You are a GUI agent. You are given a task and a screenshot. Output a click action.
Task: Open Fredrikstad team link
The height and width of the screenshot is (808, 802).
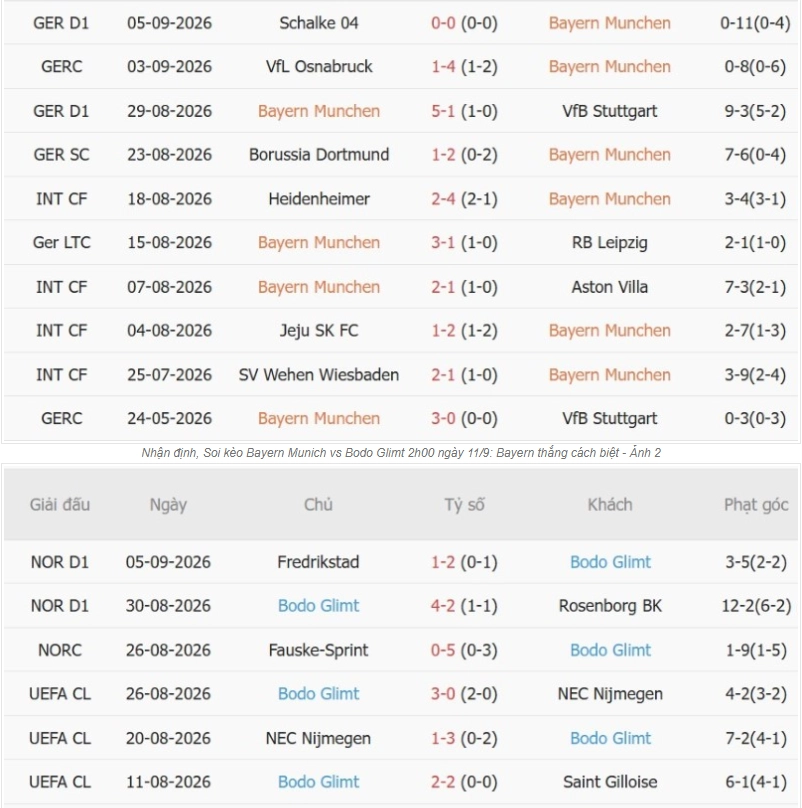tap(318, 562)
